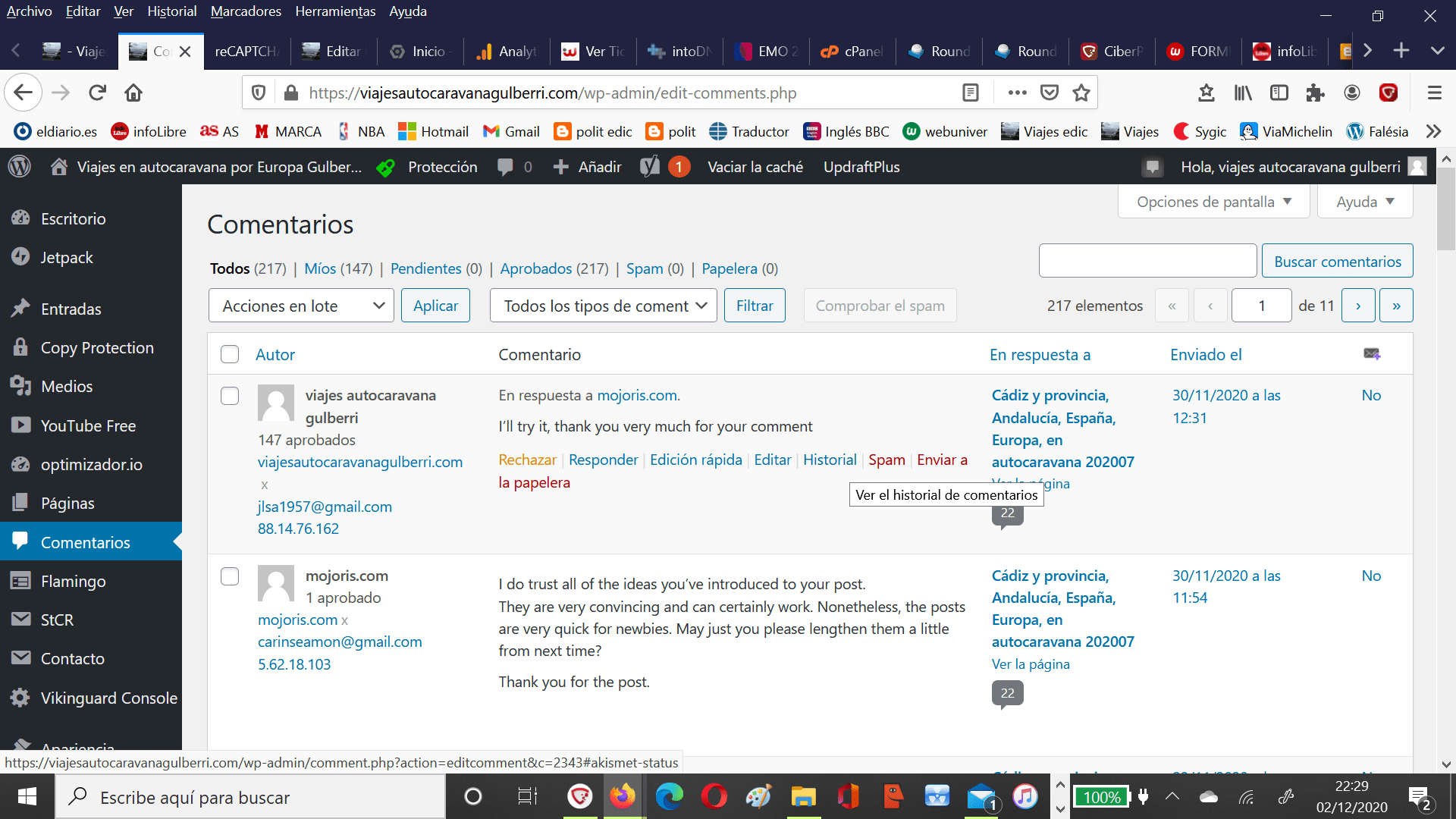
Task: Open the Marcadores menu
Action: 246,11
